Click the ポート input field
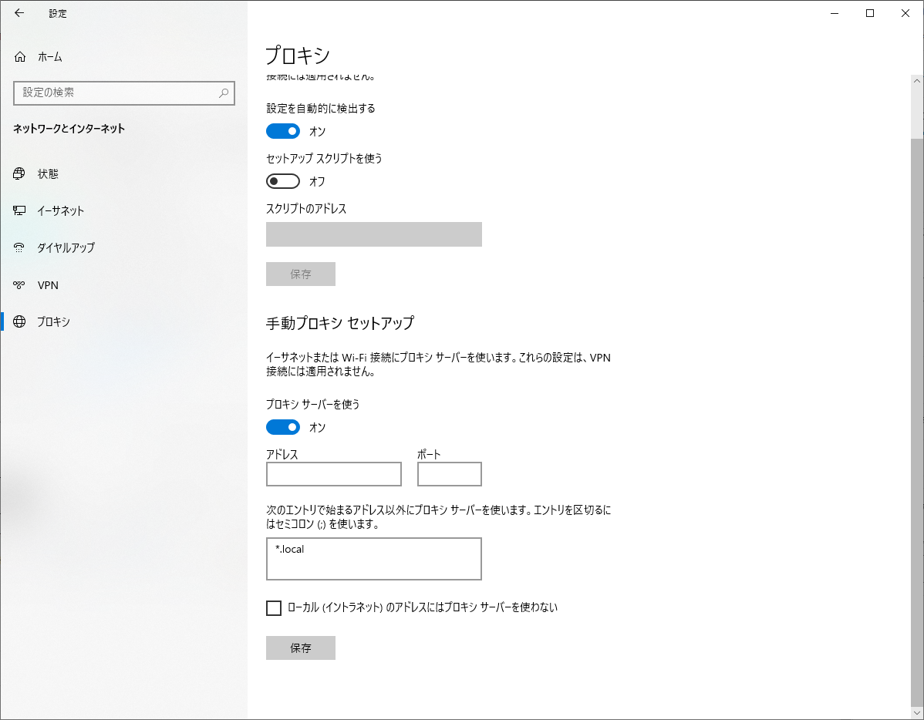The width and height of the screenshot is (924, 720). pyautogui.click(x=450, y=474)
